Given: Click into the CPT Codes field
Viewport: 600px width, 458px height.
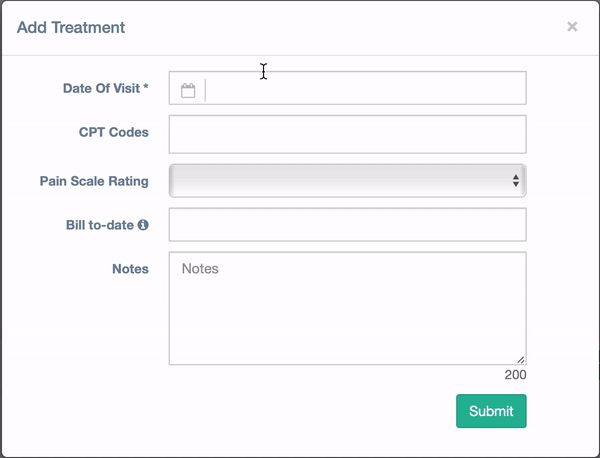Looking at the screenshot, I should point(347,134).
